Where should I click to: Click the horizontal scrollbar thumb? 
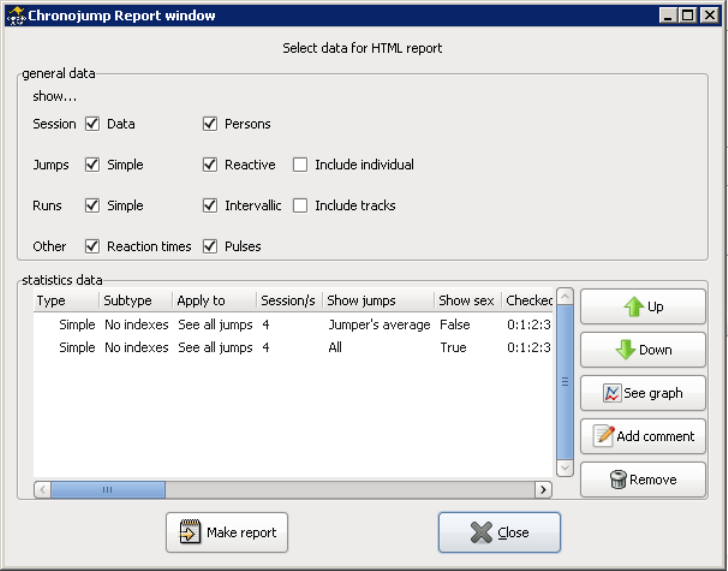point(108,489)
